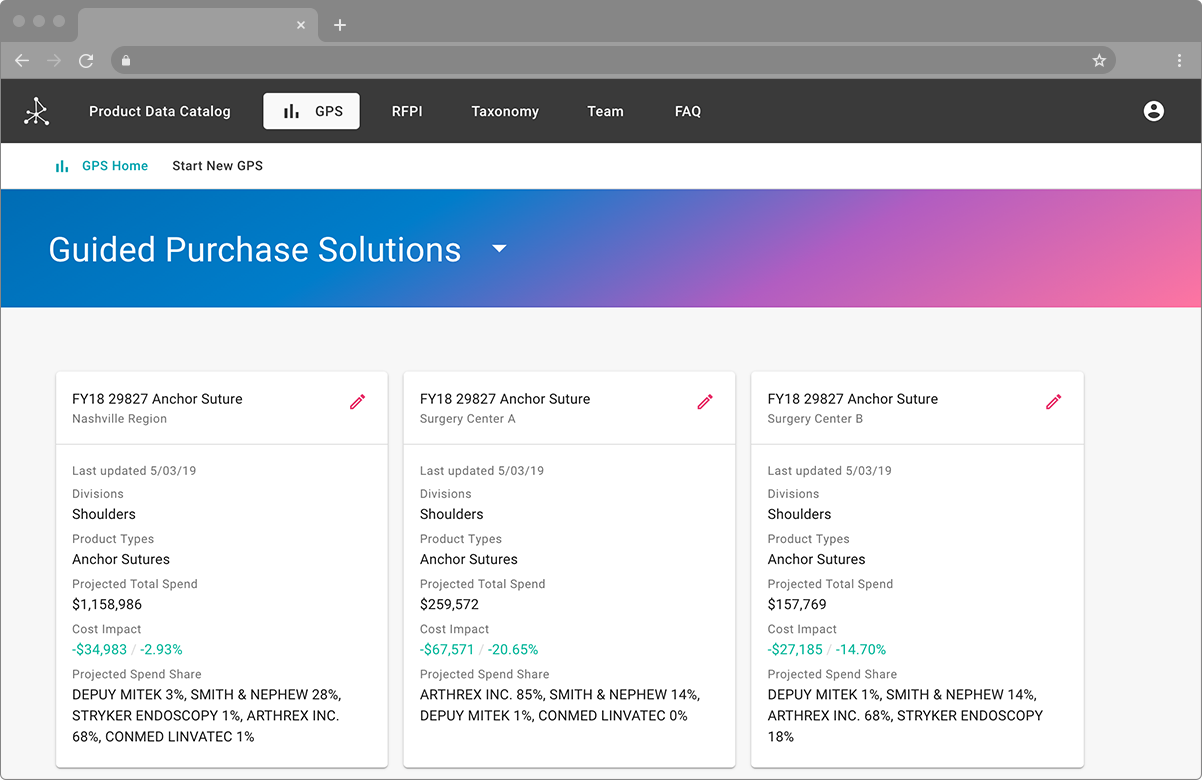Click the -14.70% cost impact percentage
1202x780 pixels.
pyautogui.click(x=861, y=649)
